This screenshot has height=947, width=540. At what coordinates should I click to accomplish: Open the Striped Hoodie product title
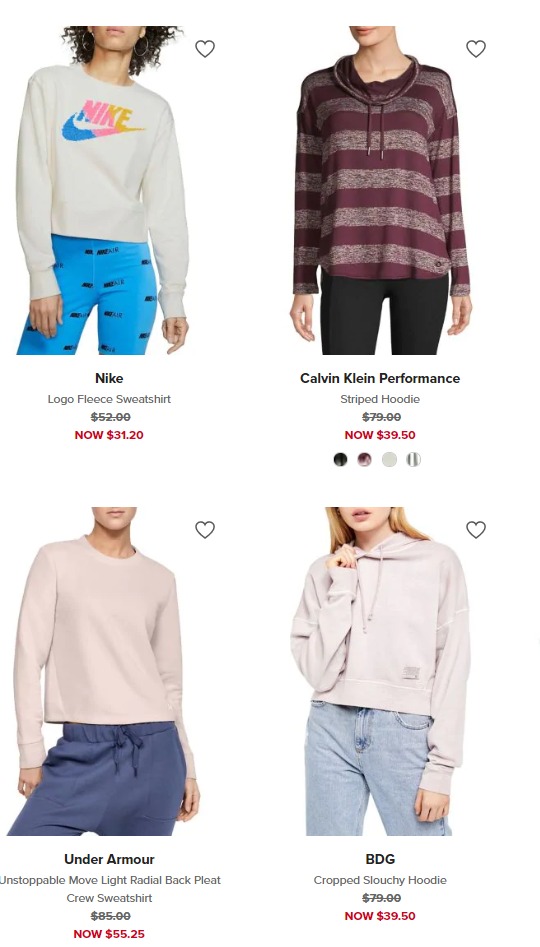click(x=380, y=399)
